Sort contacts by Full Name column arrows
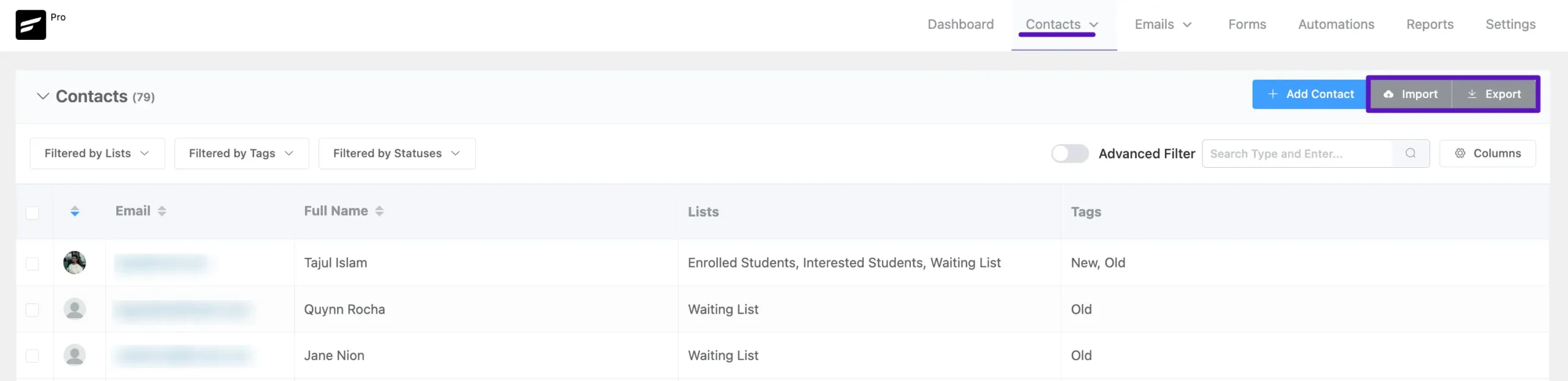The width and height of the screenshot is (1568, 381). click(x=379, y=211)
